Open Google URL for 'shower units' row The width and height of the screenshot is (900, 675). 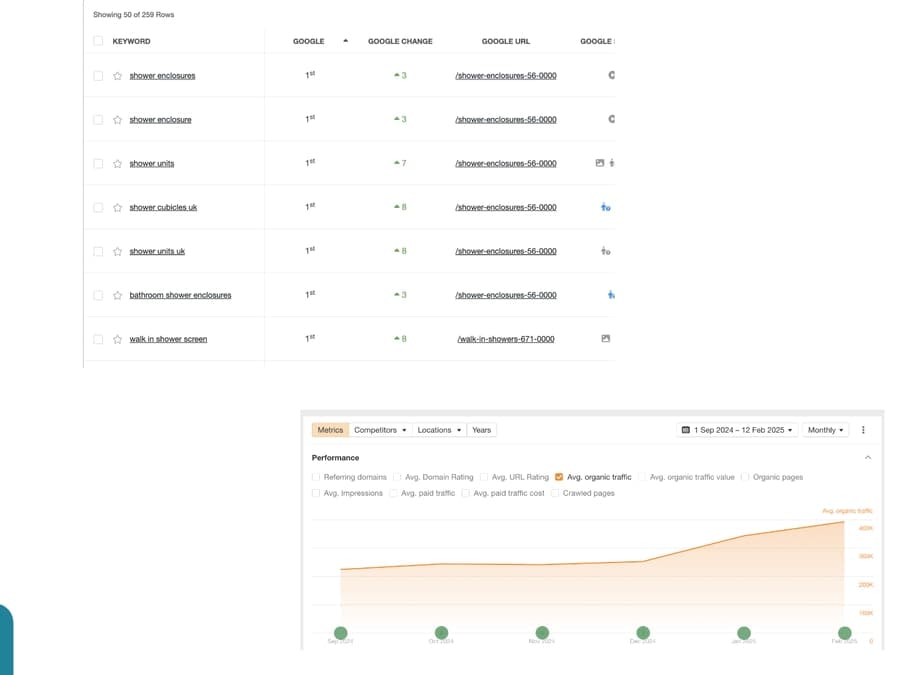pos(506,164)
